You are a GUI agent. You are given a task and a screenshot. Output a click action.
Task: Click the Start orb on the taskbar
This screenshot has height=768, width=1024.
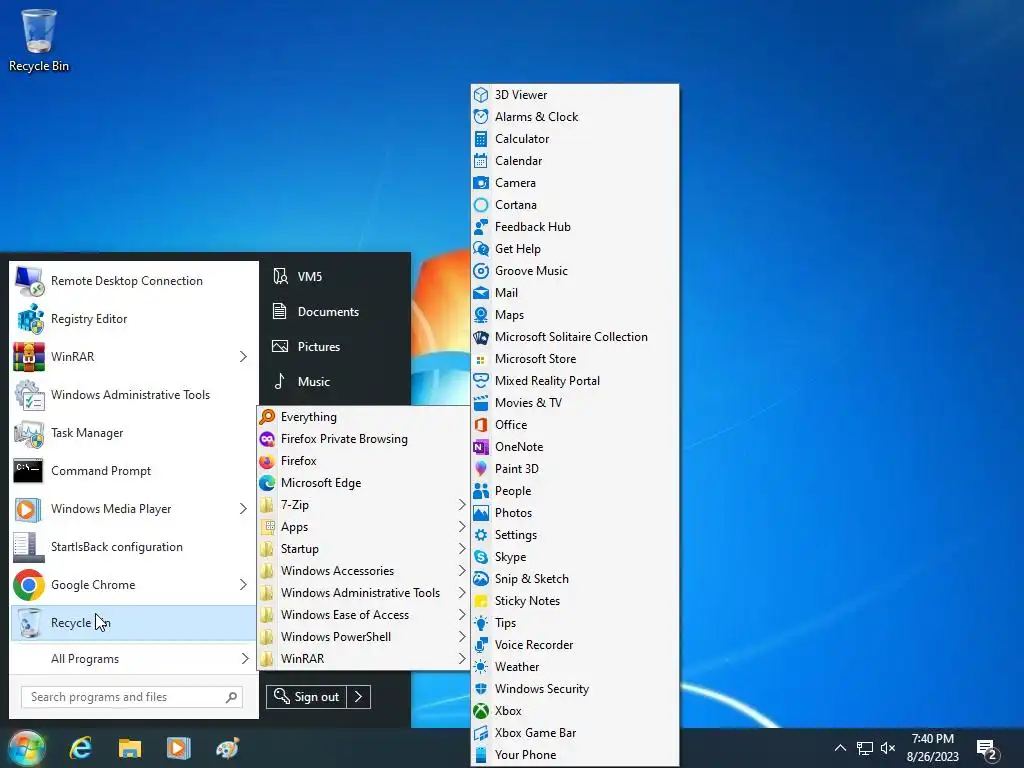26,748
